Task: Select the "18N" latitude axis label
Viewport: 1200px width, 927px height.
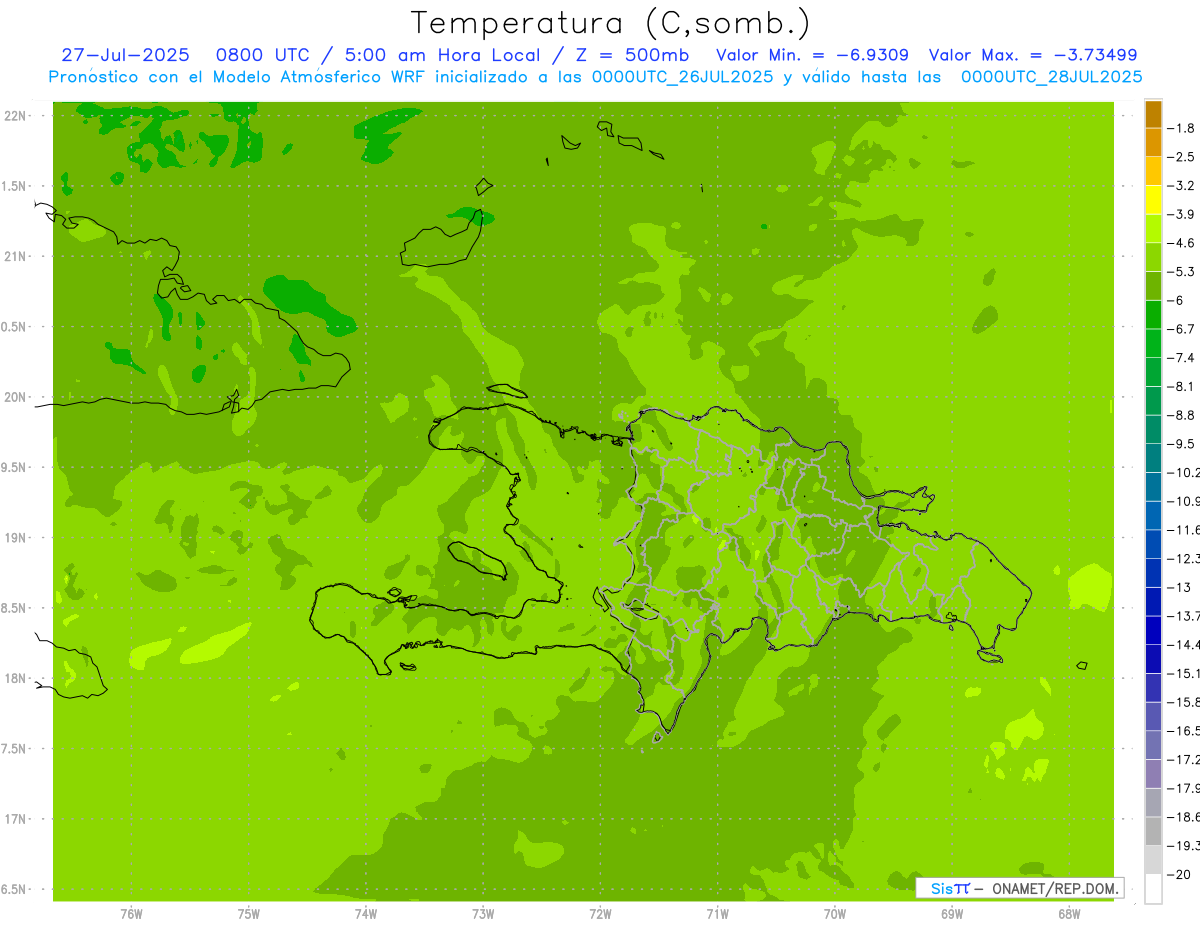Action: (x=14, y=678)
